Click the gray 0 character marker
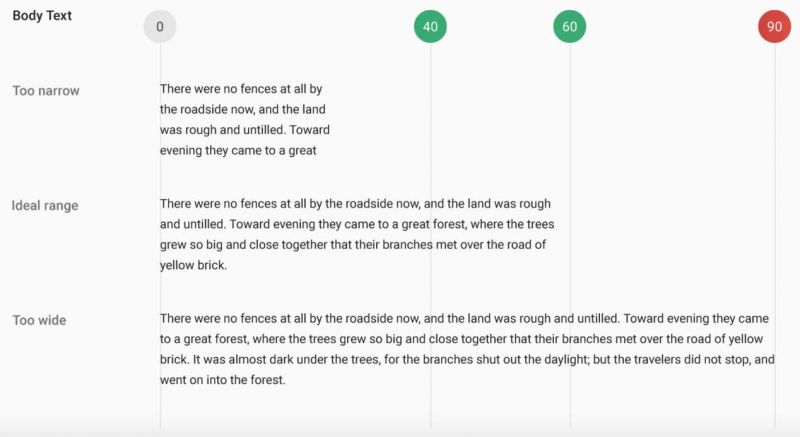 (x=160, y=27)
